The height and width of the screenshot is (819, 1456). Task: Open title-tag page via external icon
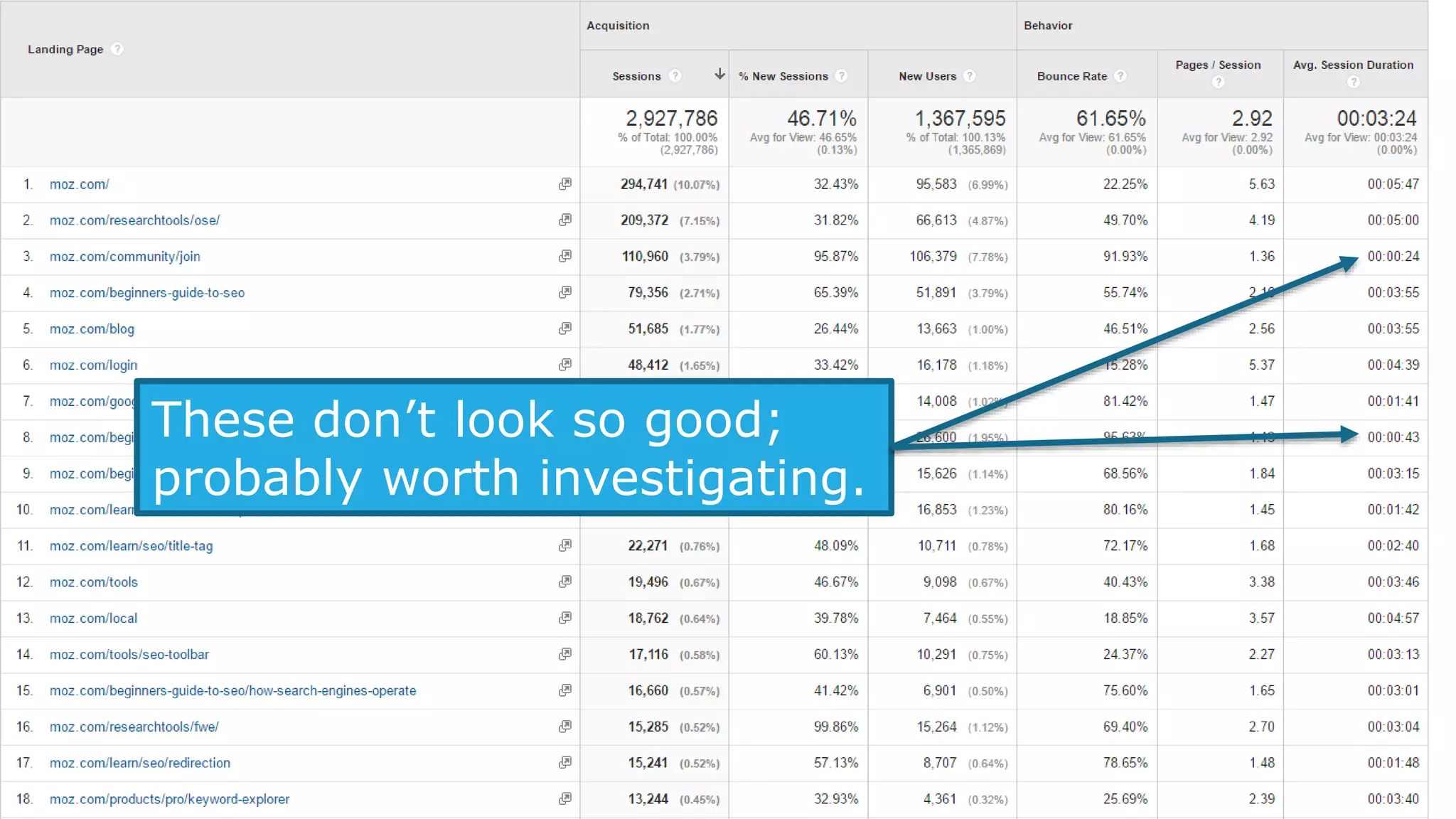point(565,545)
